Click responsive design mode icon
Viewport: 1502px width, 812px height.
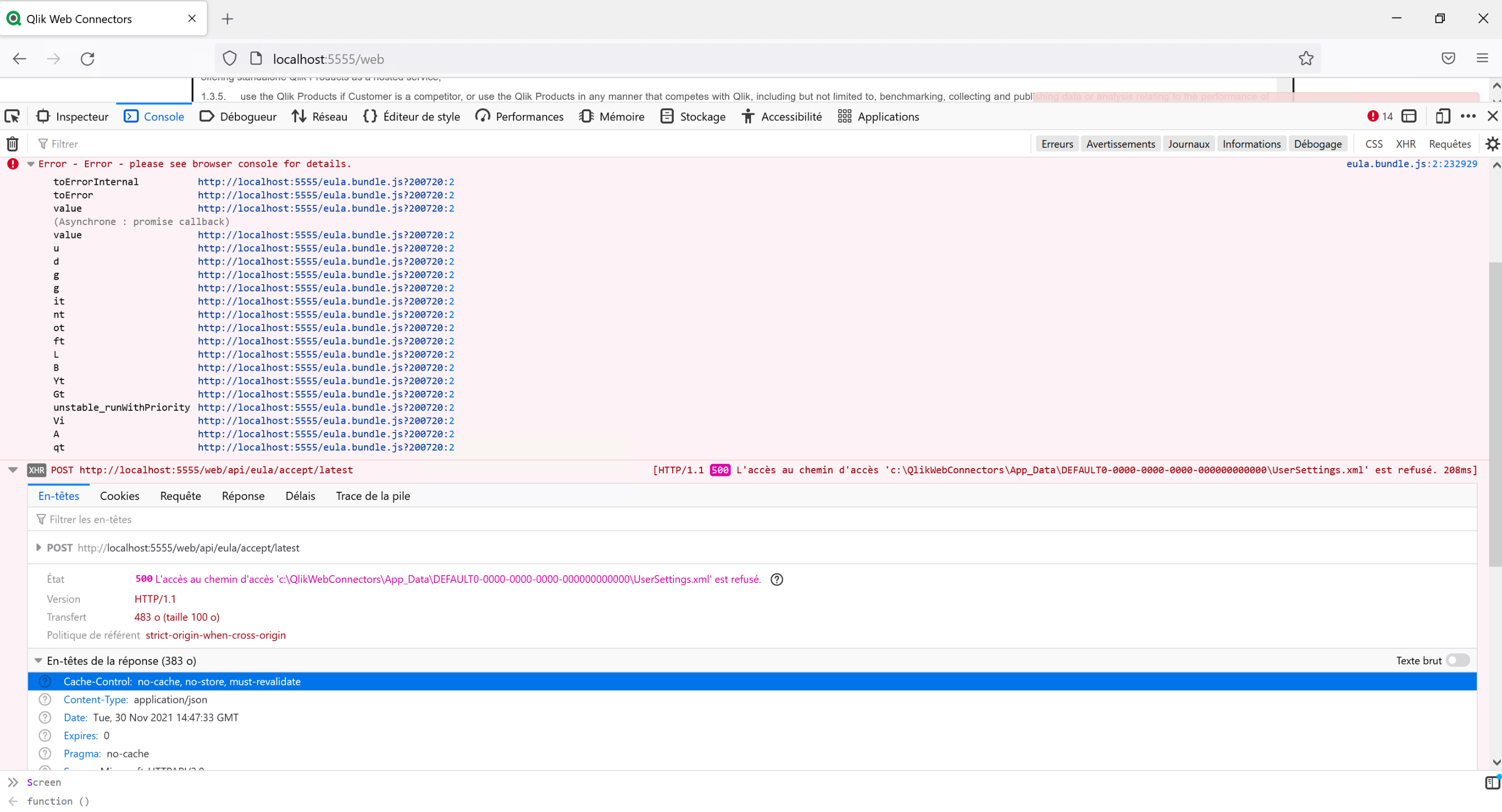pyautogui.click(x=1442, y=116)
